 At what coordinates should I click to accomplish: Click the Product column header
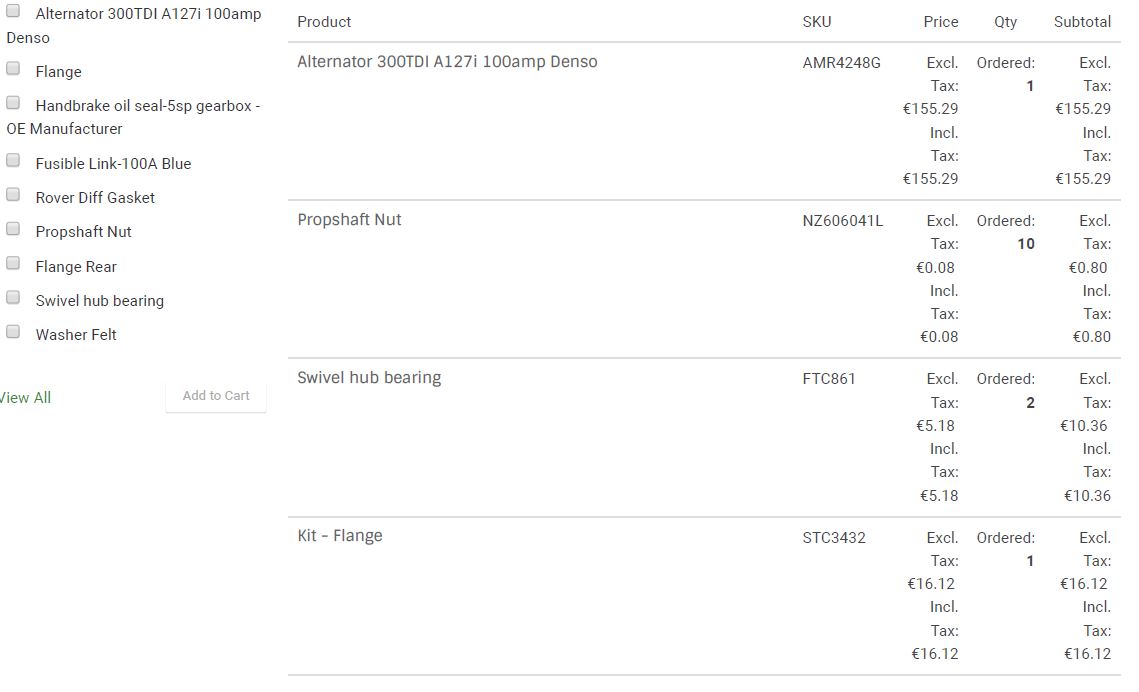(x=324, y=22)
